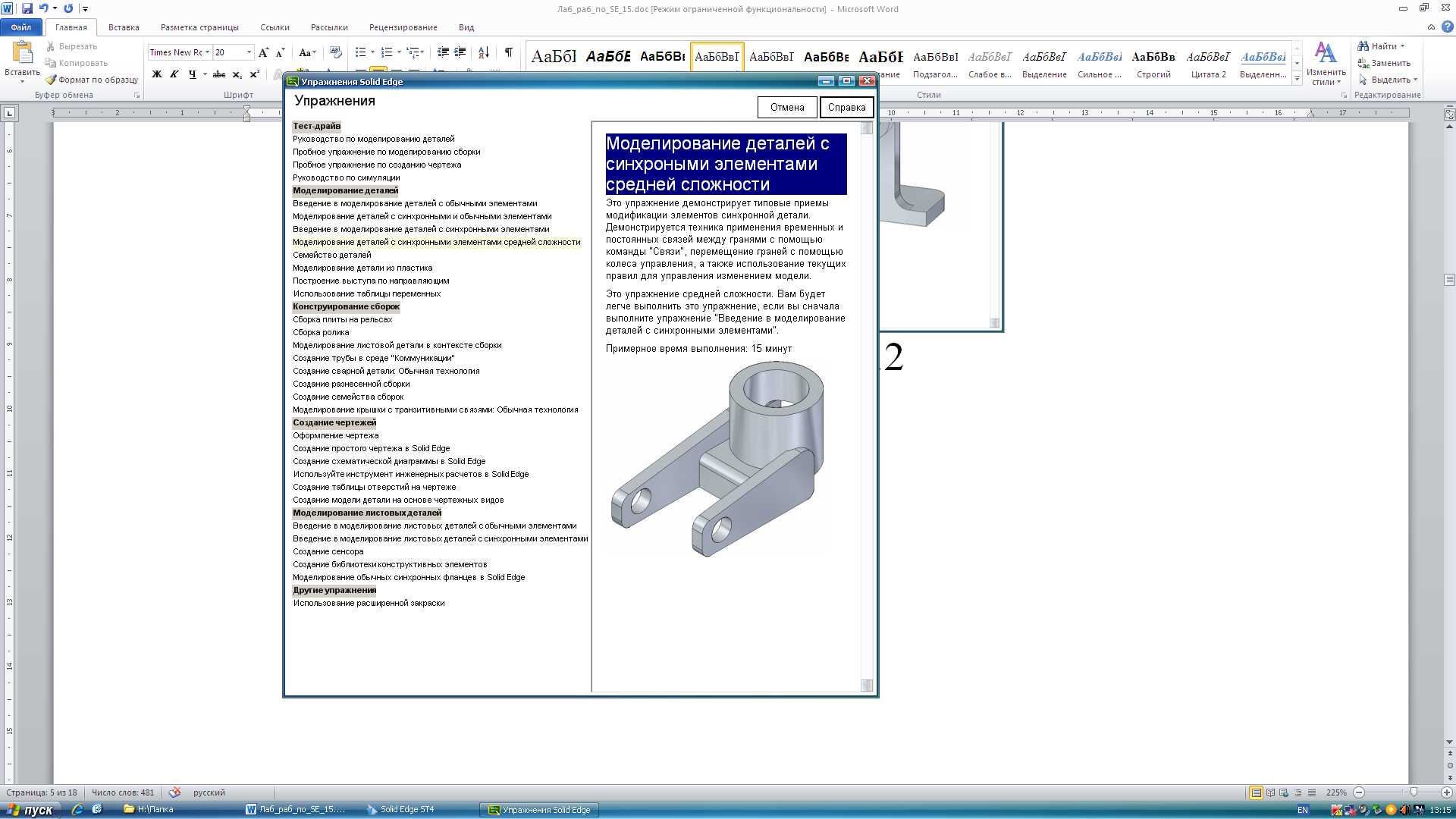
Task: Click the Format Painter (Формат по образцу) icon
Action: tap(51, 80)
